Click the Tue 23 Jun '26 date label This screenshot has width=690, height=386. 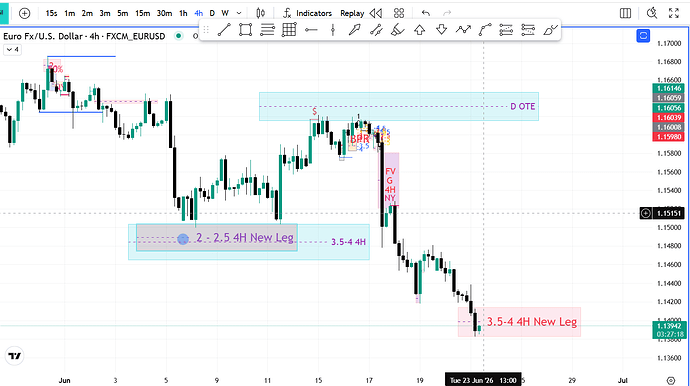483,380
